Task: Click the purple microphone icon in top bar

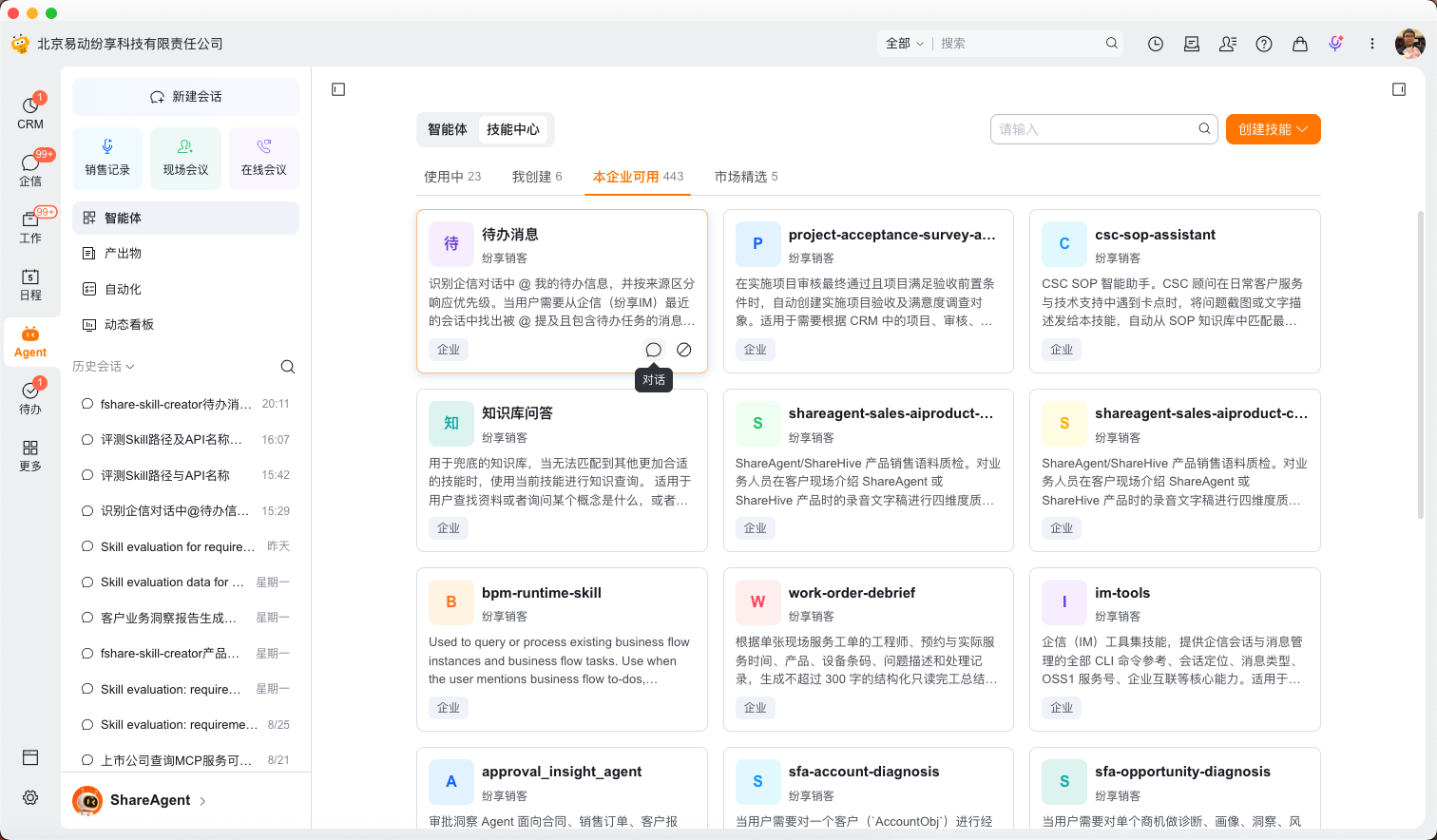Action: pyautogui.click(x=1336, y=44)
